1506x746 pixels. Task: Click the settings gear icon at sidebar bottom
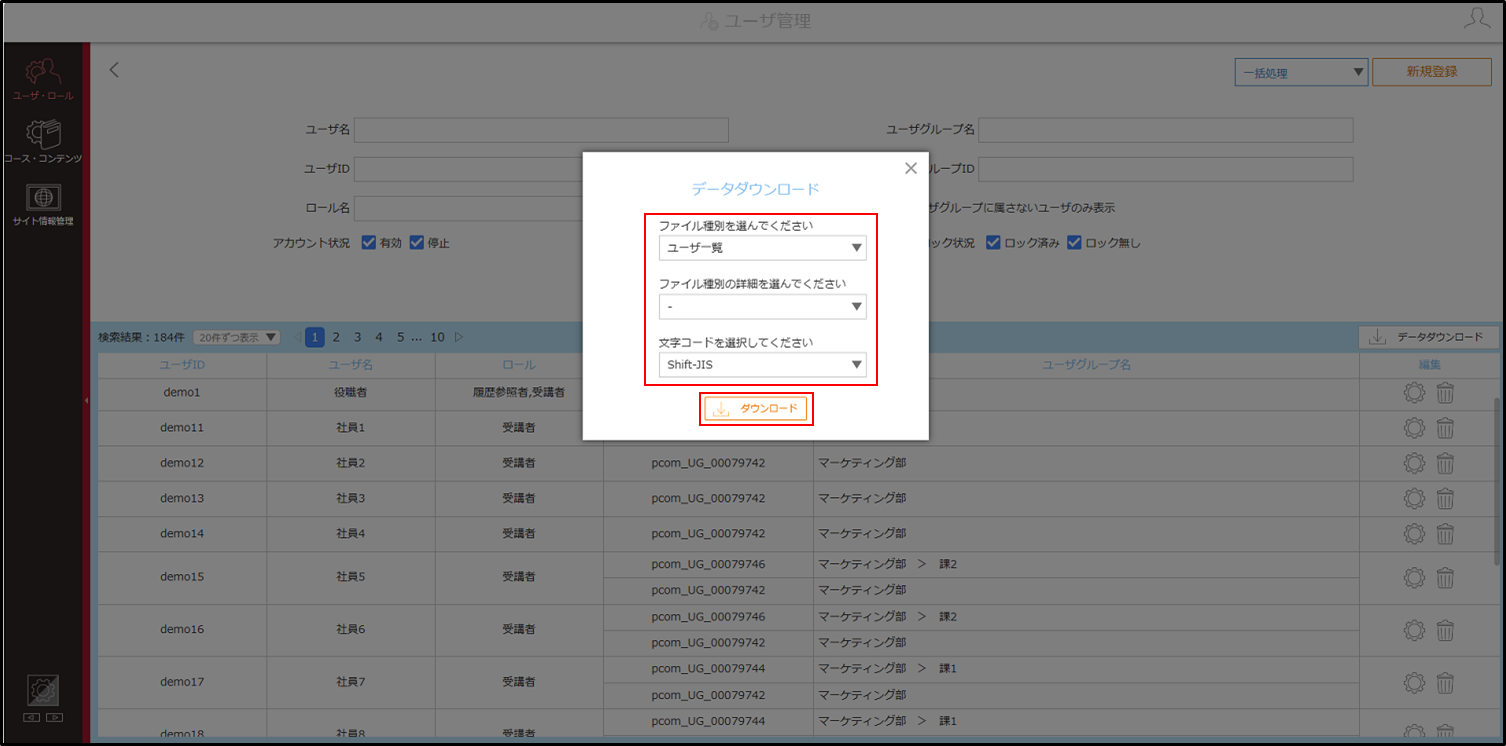[43, 690]
